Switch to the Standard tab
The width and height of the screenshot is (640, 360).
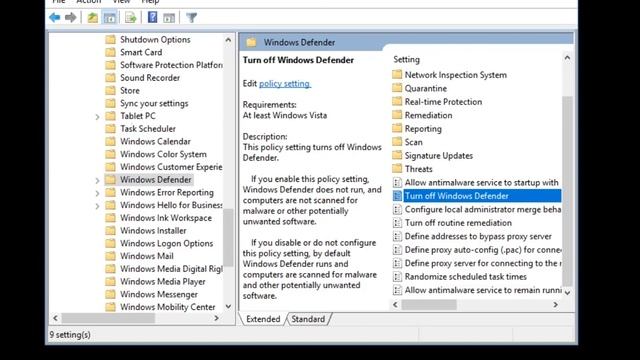tap(308, 319)
